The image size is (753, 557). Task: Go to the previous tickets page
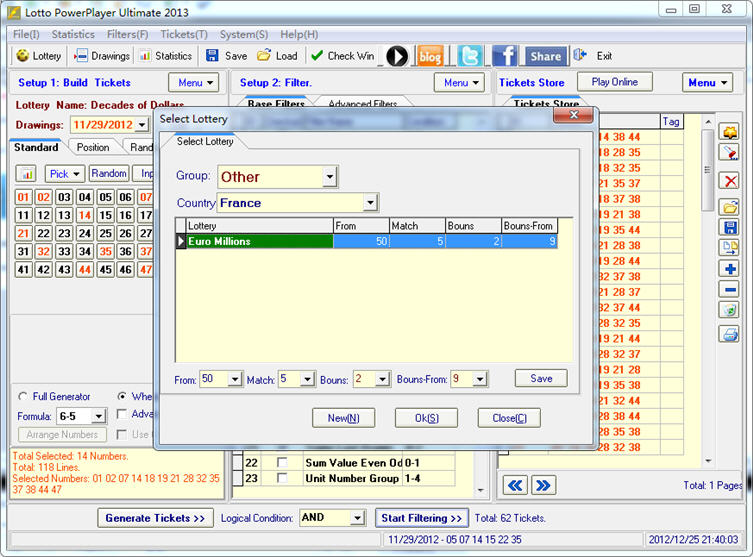click(515, 485)
